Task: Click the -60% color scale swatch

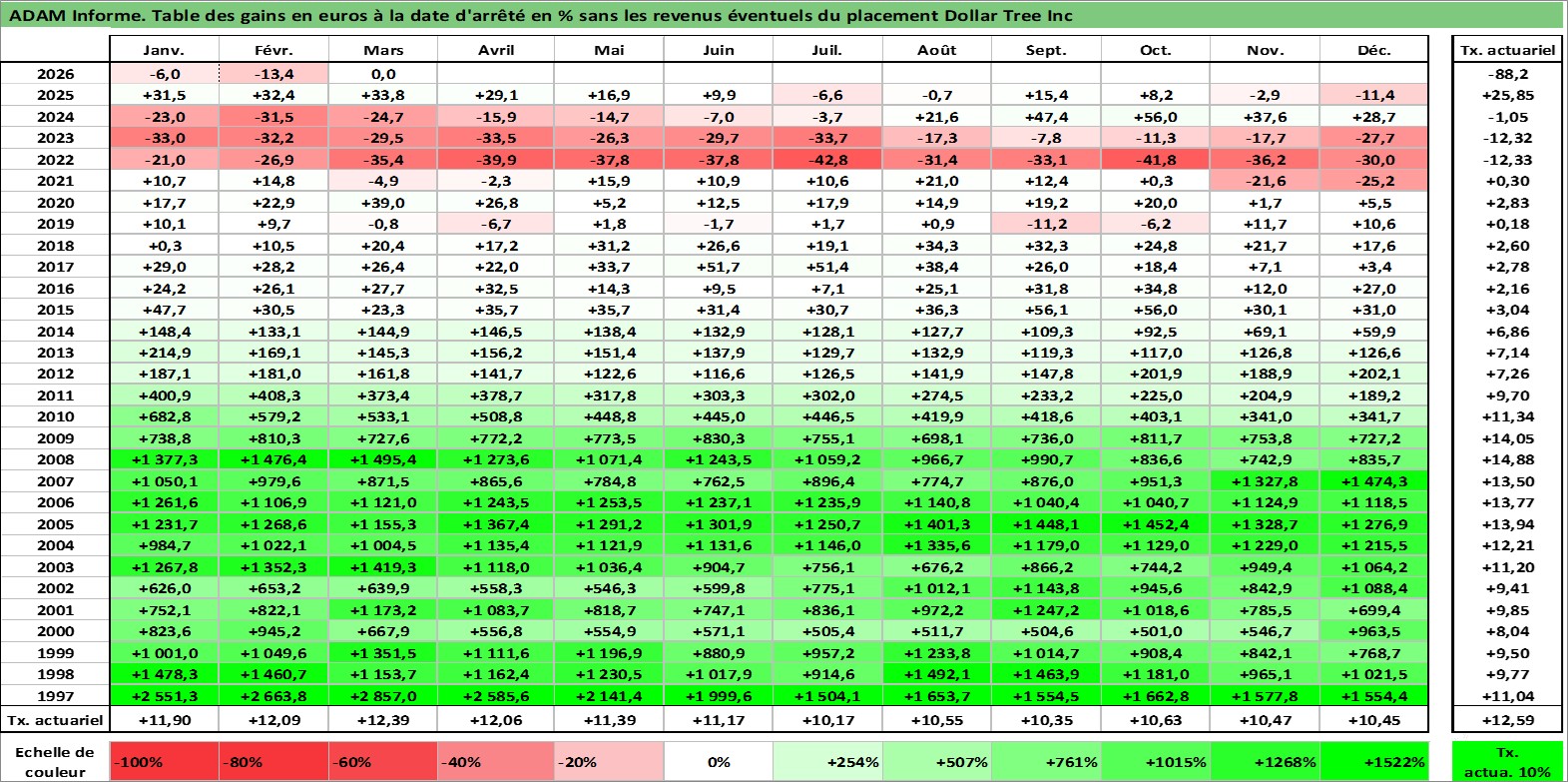Action: coord(383,761)
